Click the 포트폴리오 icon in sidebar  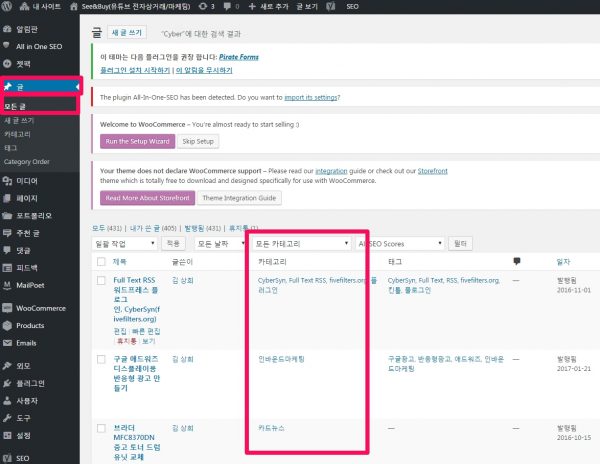(x=7, y=216)
